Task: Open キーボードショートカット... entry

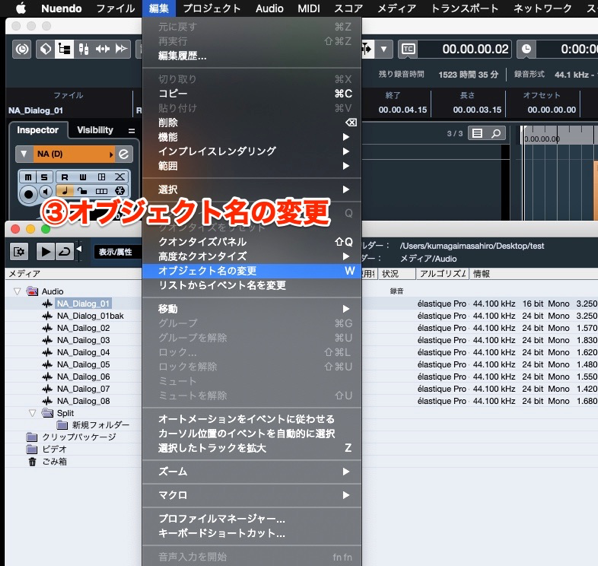Action: (x=251, y=533)
